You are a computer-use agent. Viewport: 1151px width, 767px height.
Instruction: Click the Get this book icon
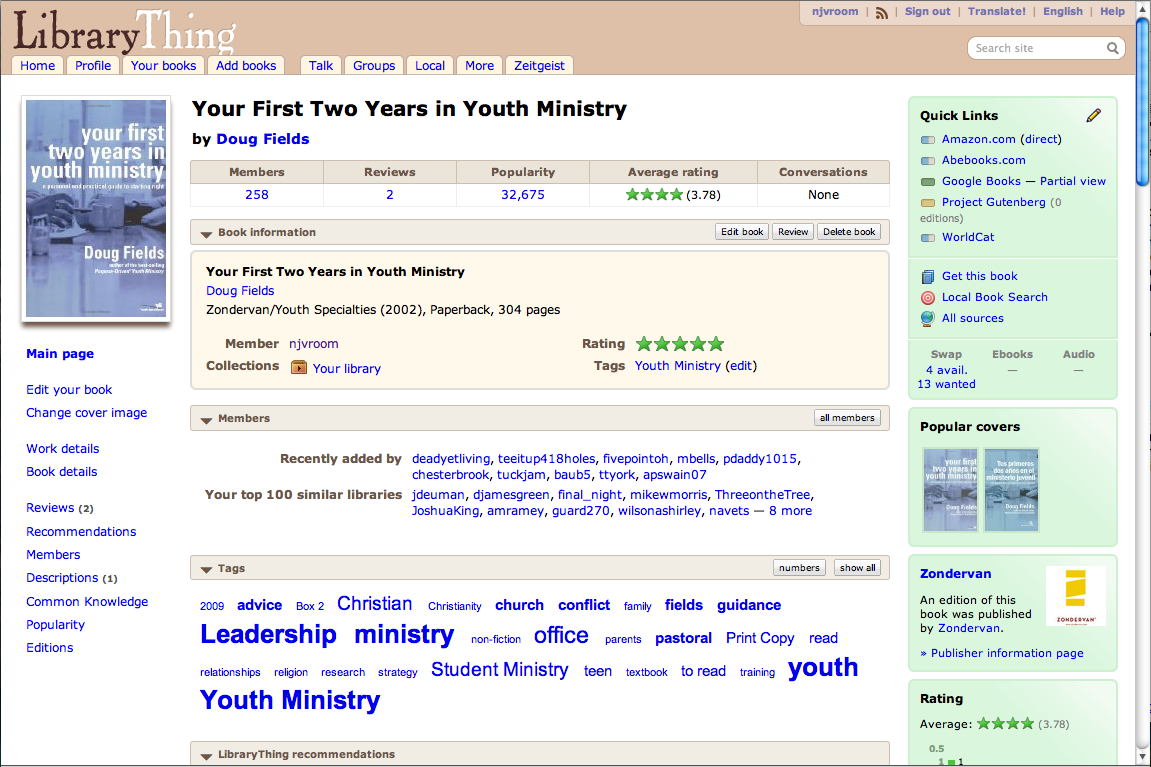(927, 276)
